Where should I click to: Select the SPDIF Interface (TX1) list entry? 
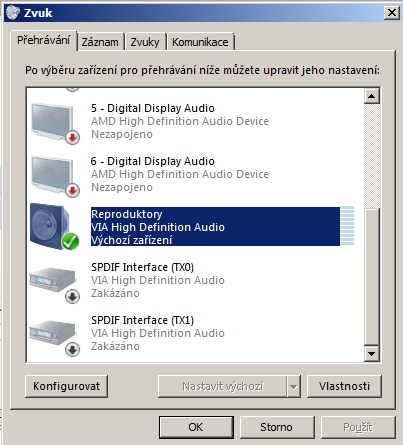click(x=194, y=333)
